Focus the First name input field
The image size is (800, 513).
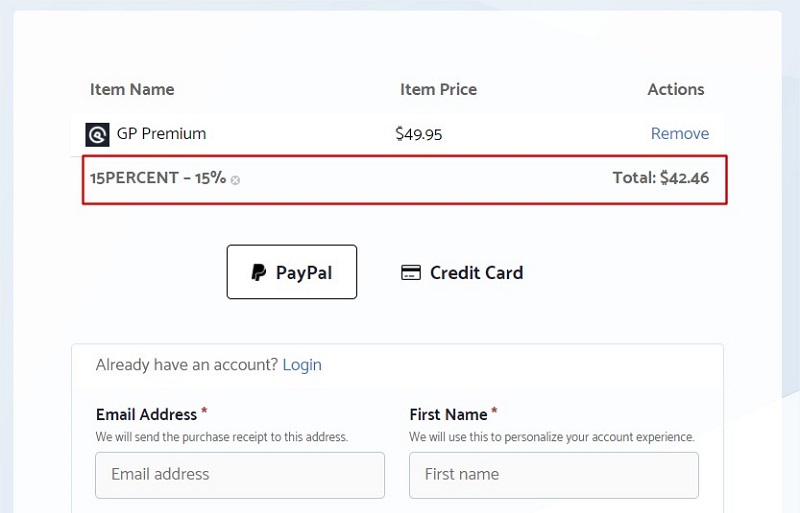pyautogui.click(x=554, y=475)
